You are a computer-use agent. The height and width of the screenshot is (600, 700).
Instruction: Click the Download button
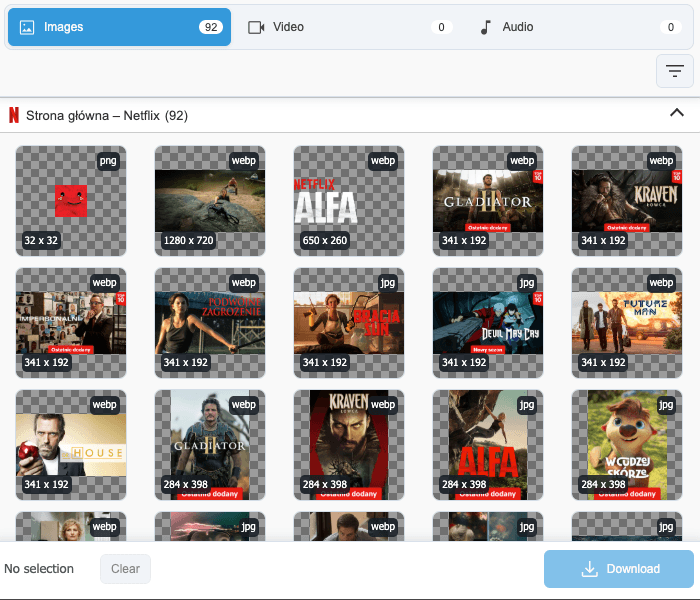tap(619, 569)
